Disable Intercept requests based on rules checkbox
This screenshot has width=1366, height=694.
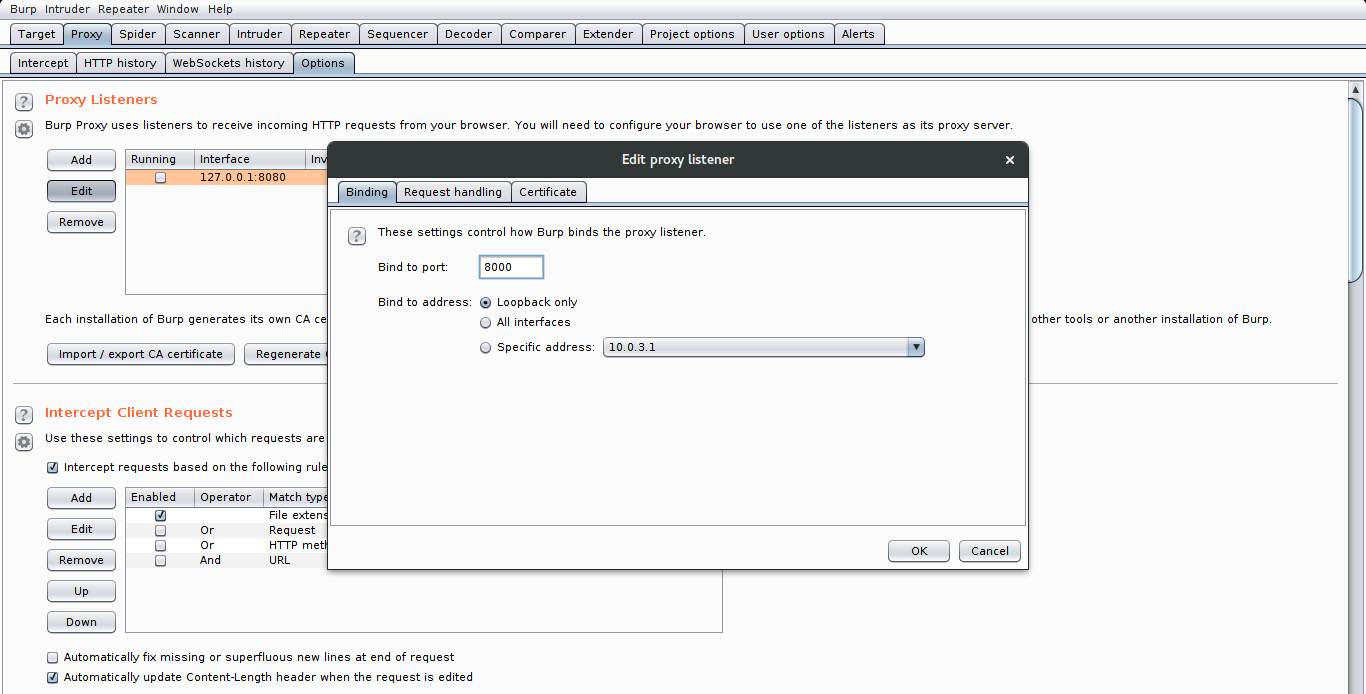click(x=53, y=467)
